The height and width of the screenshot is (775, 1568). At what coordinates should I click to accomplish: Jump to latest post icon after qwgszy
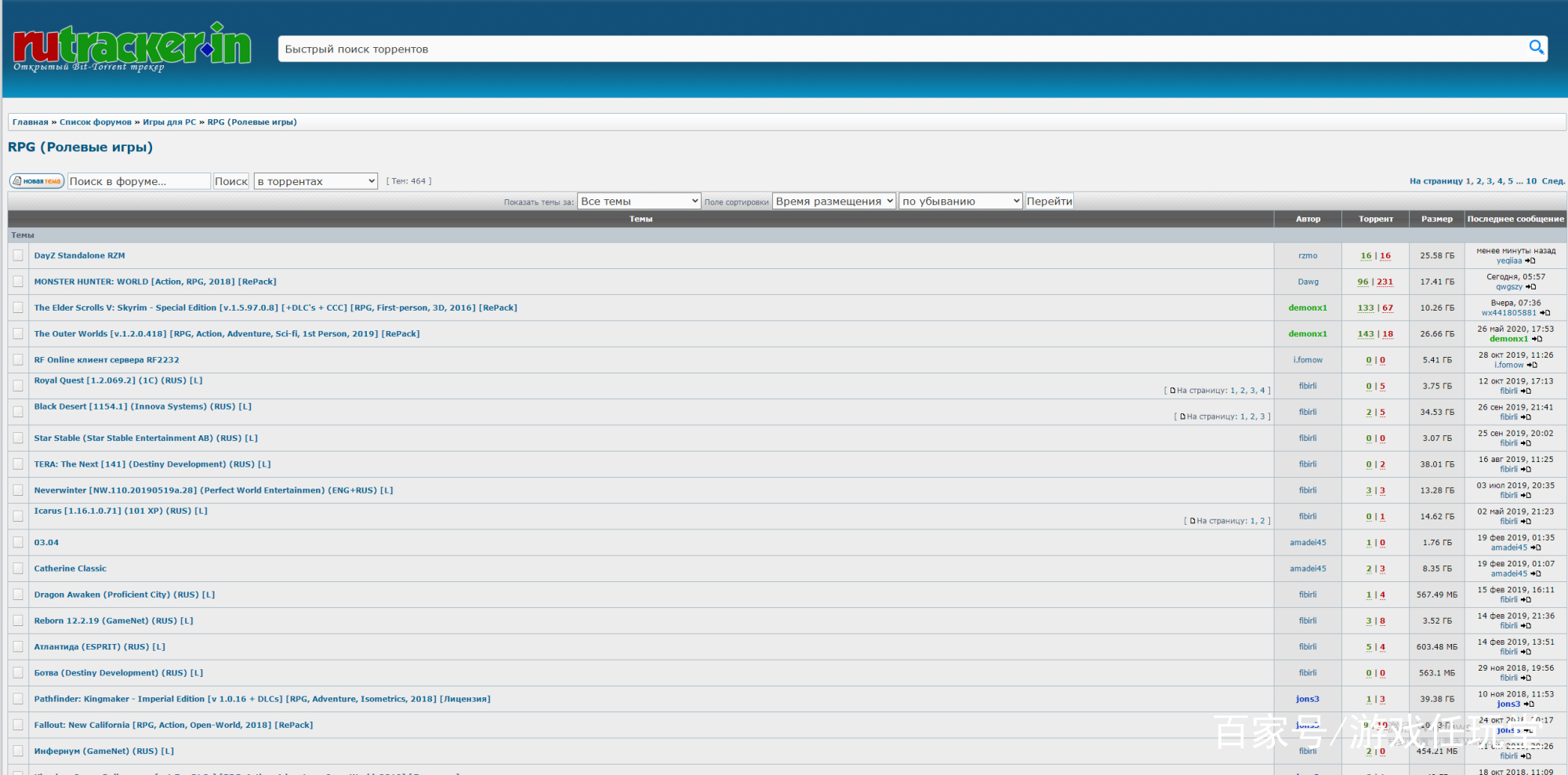tap(1531, 287)
